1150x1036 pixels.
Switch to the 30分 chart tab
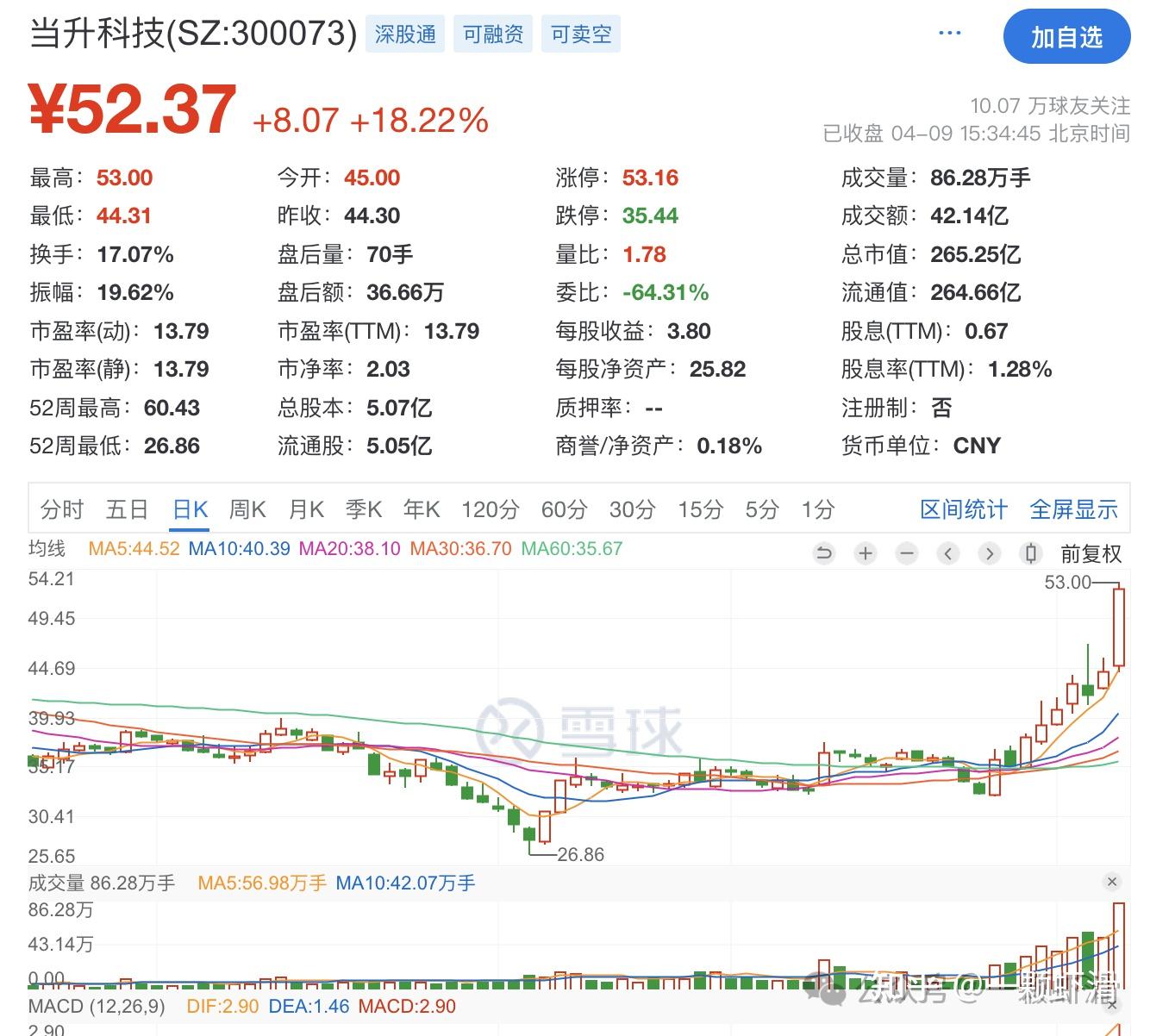[x=633, y=509]
